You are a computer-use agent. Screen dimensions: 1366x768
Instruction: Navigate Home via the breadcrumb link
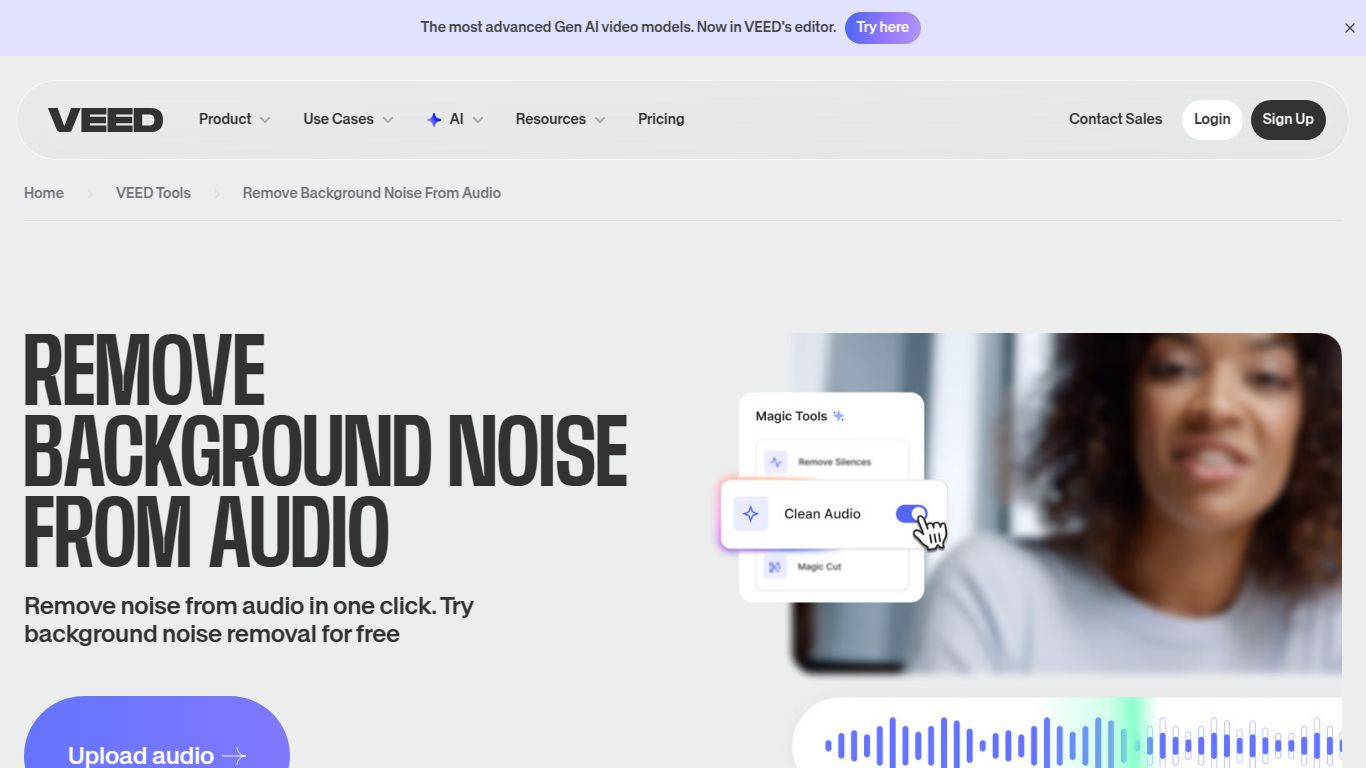pos(43,192)
